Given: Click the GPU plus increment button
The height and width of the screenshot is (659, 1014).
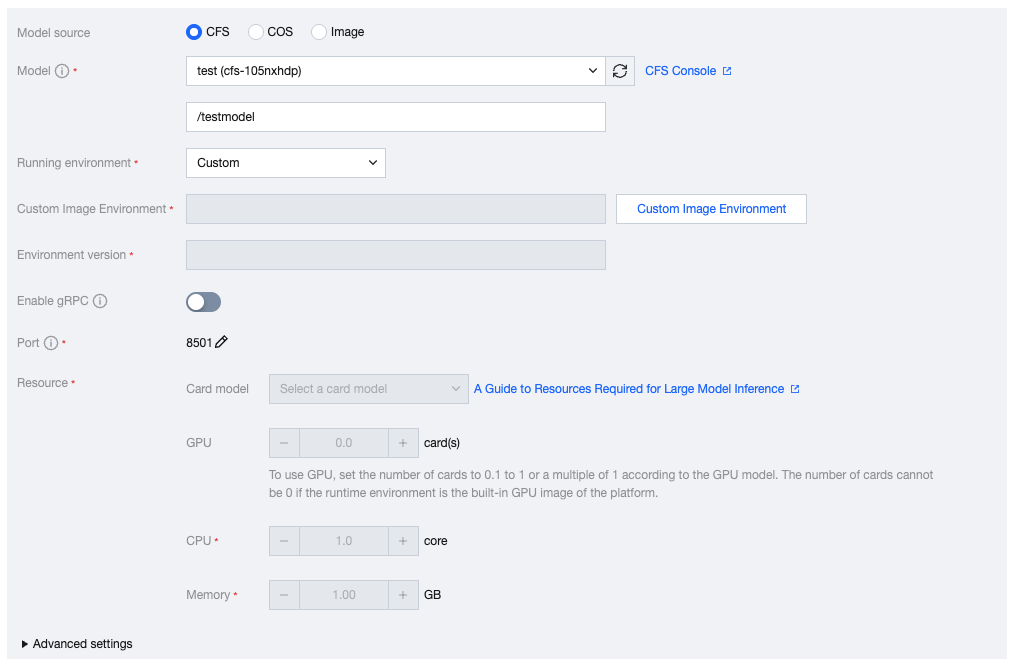Looking at the screenshot, I should [402, 443].
